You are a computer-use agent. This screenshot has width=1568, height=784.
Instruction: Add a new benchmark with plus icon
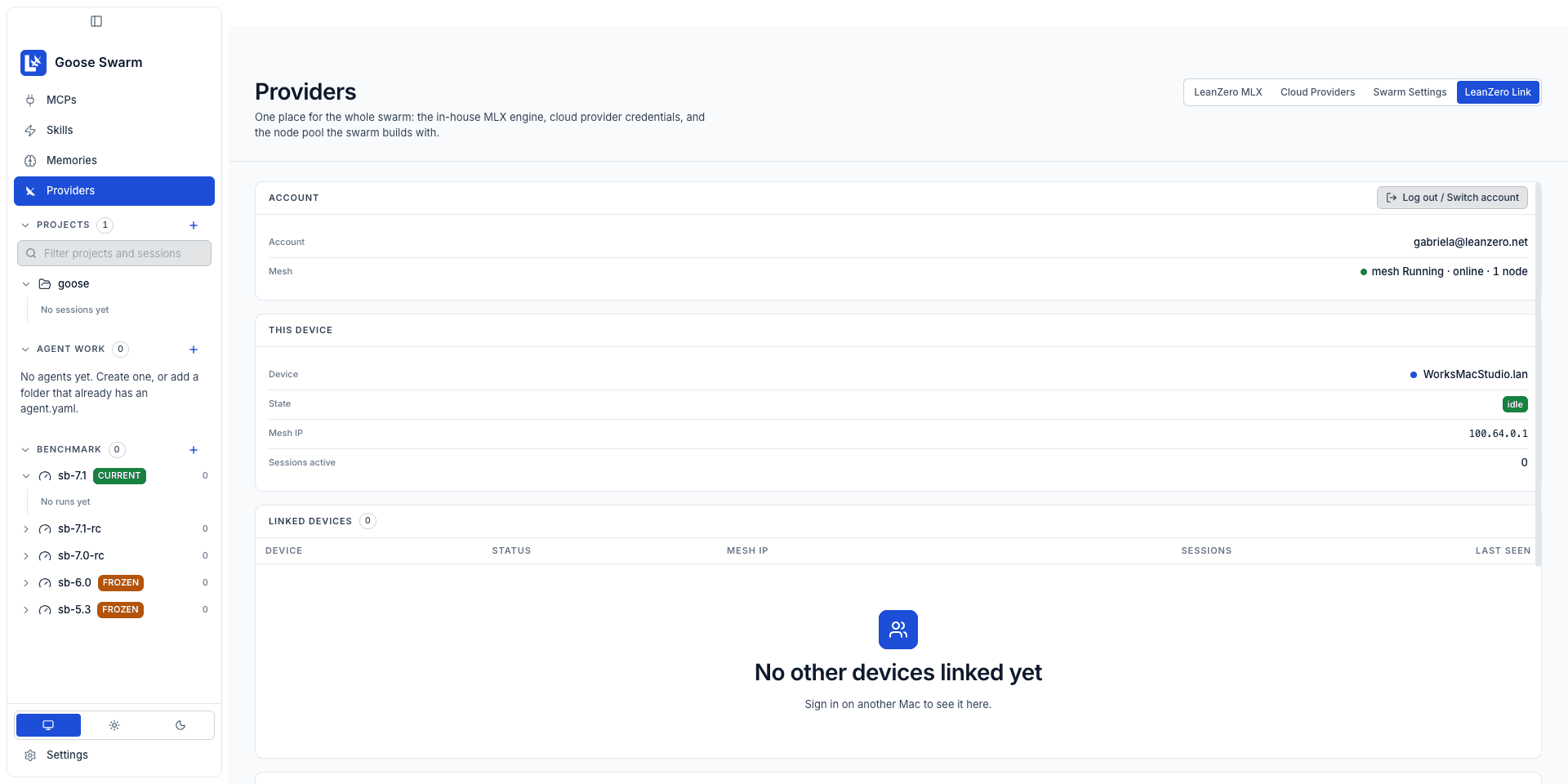194,450
